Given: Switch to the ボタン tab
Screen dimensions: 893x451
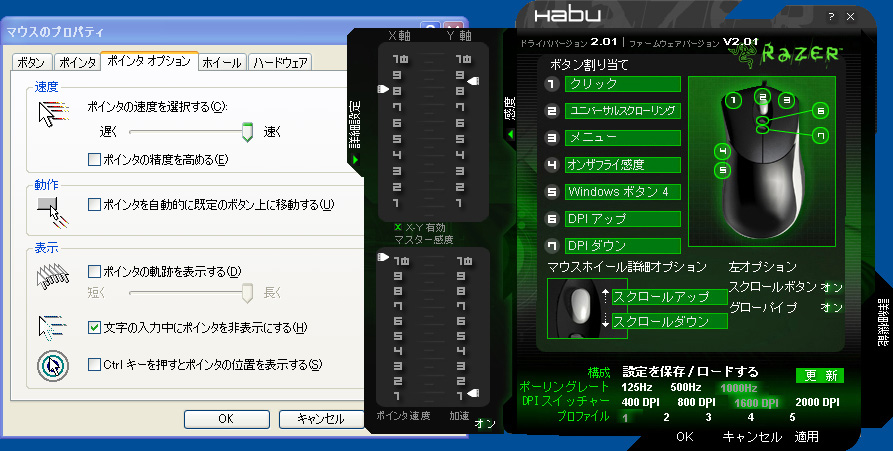Looking at the screenshot, I should point(31,62).
